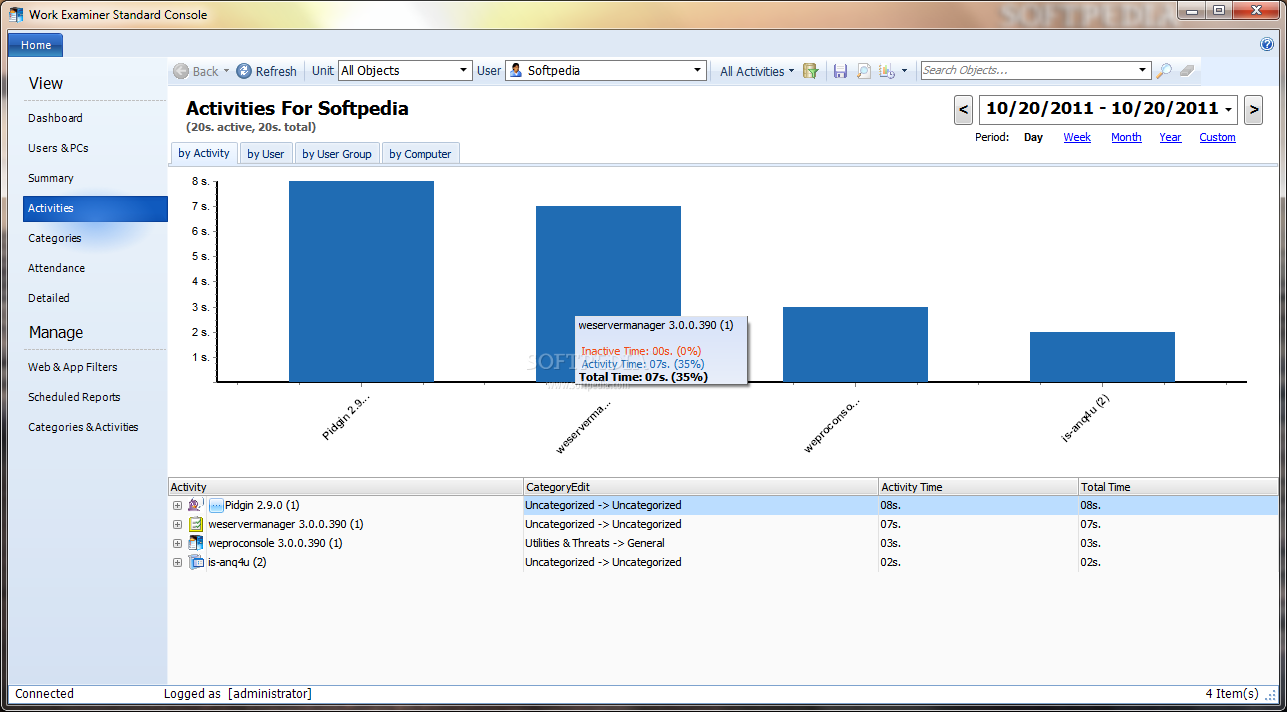1287x712 pixels.
Task: Open Web & App Filters management
Action: (72, 367)
